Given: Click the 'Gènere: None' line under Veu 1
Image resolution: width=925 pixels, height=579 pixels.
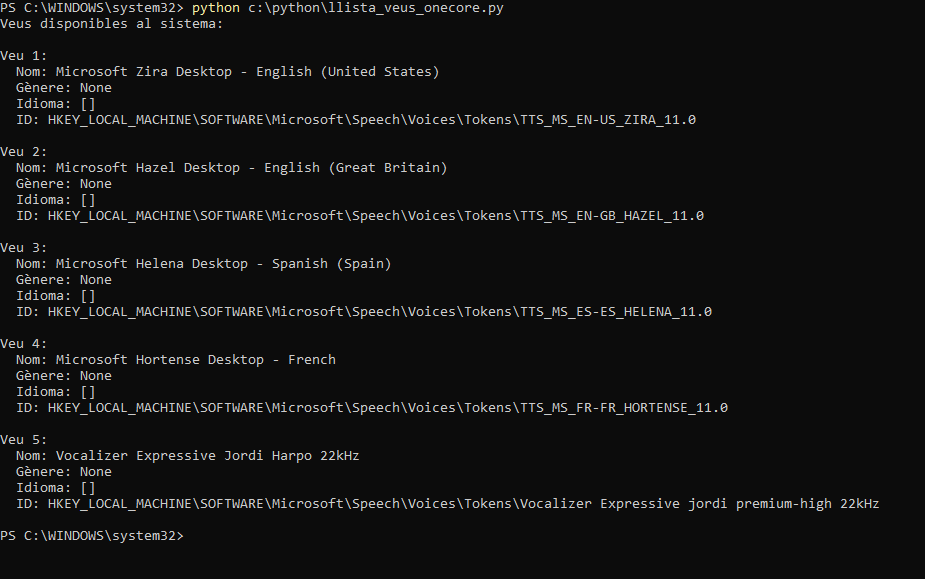Looking at the screenshot, I should point(64,88).
